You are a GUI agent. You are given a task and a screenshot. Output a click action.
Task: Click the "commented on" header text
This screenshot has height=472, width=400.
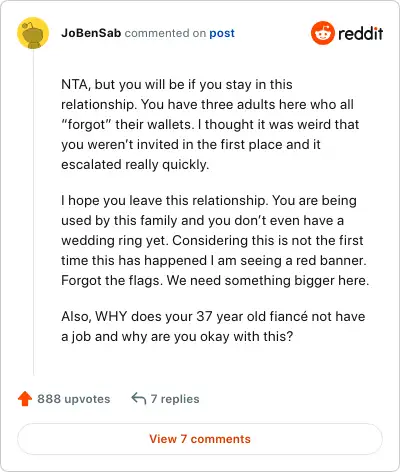tap(165, 33)
